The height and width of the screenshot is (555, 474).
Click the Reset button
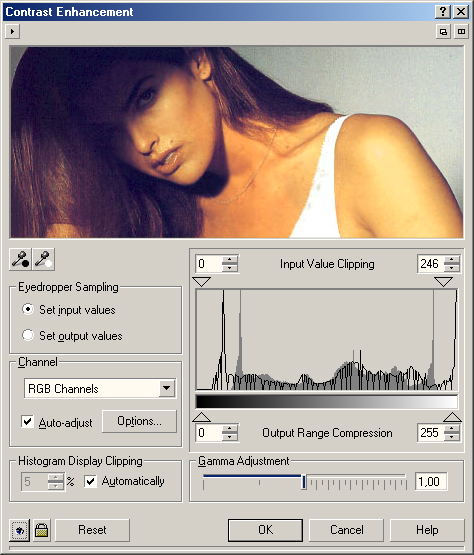pyautogui.click(x=92, y=530)
